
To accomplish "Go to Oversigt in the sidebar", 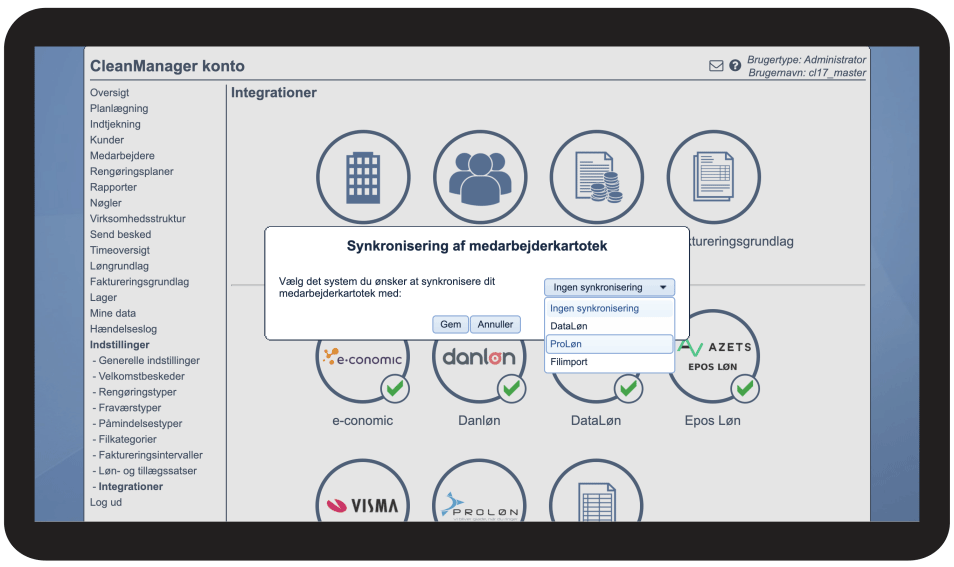I will (x=110, y=92).
